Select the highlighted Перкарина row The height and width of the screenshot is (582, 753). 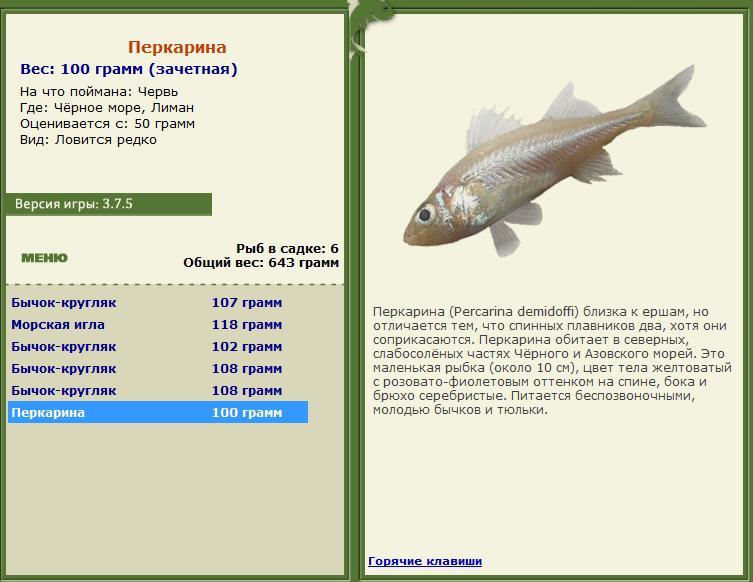[158, 412]
